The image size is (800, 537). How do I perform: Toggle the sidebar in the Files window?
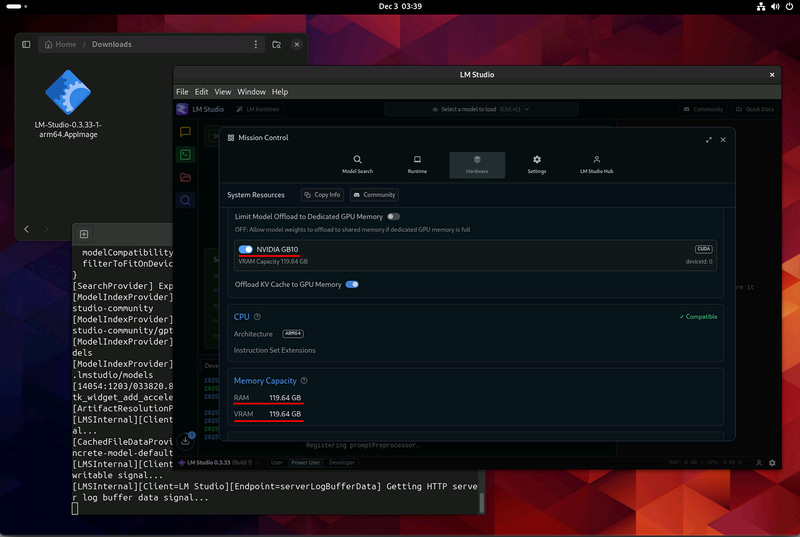pos(26,44)
